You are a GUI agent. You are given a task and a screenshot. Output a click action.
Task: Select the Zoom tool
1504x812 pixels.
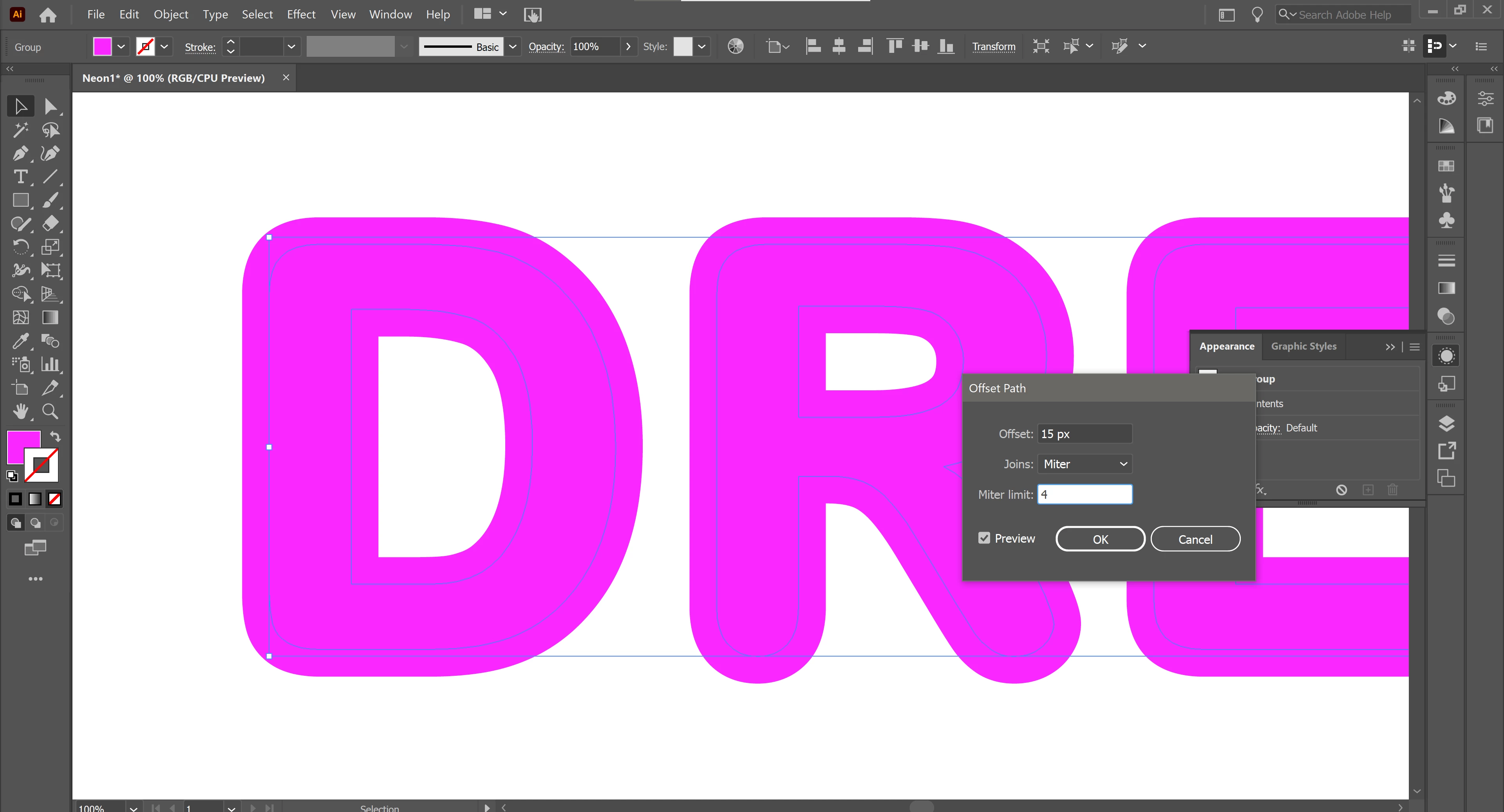[x=50, y=411]
